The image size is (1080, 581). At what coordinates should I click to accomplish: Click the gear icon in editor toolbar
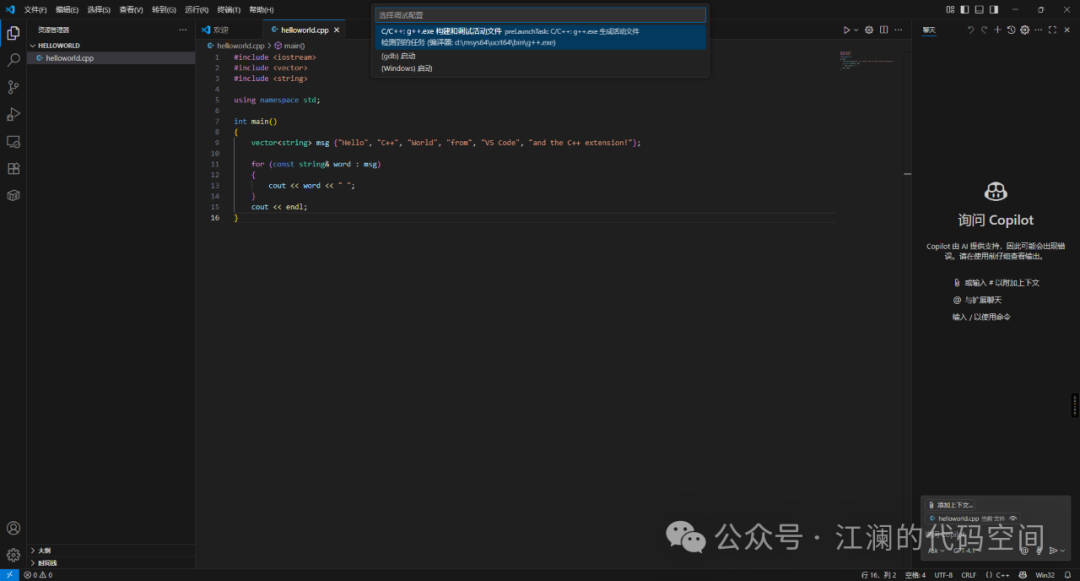point(869,30)
